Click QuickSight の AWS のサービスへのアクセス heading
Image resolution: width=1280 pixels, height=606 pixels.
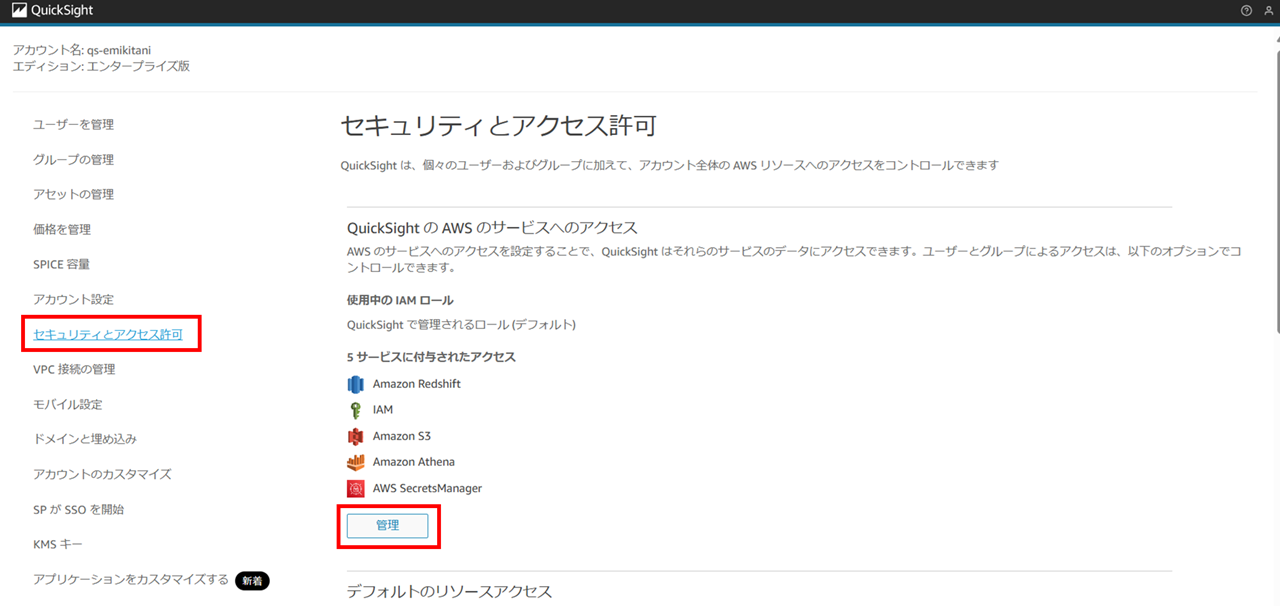[492, 228]
